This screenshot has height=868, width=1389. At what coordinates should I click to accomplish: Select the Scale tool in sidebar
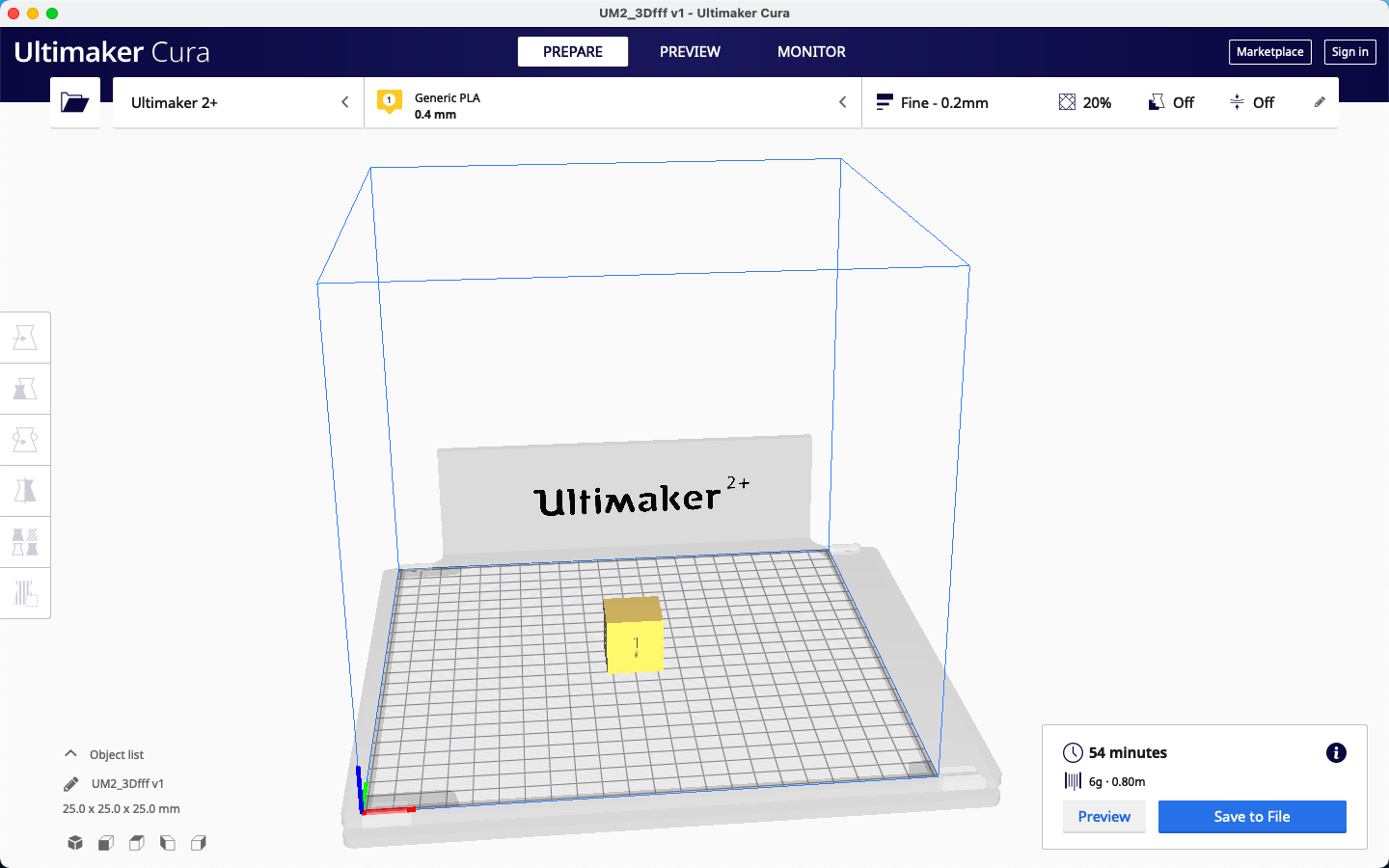click(x=25, y=389)
